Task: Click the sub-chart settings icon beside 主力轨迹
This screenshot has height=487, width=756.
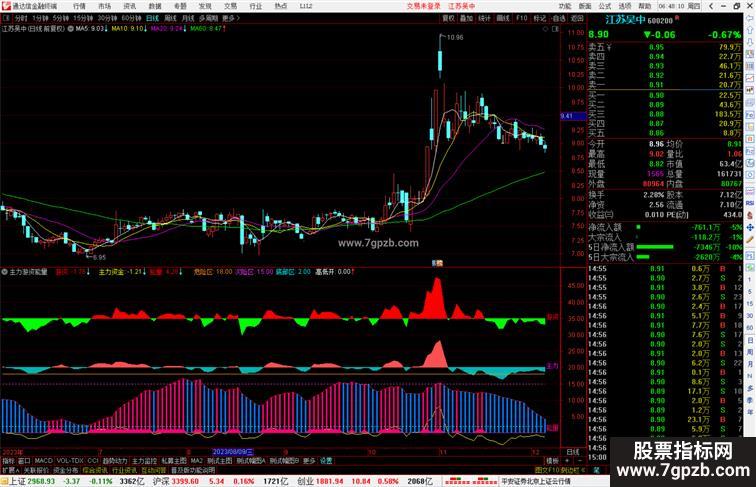Action: click(4, 272)
